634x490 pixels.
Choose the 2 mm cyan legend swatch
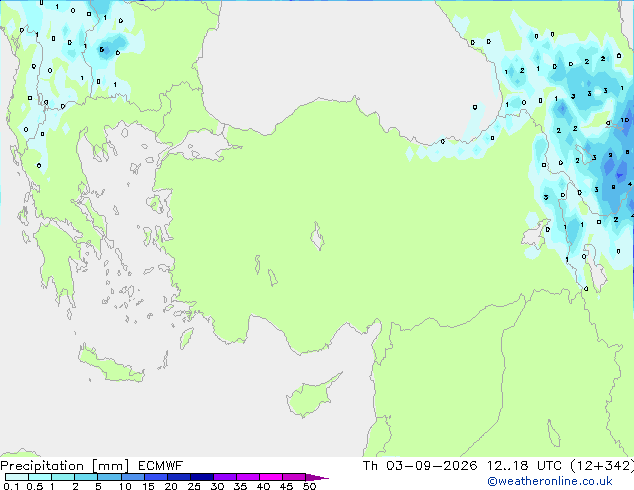click(86, 477)
